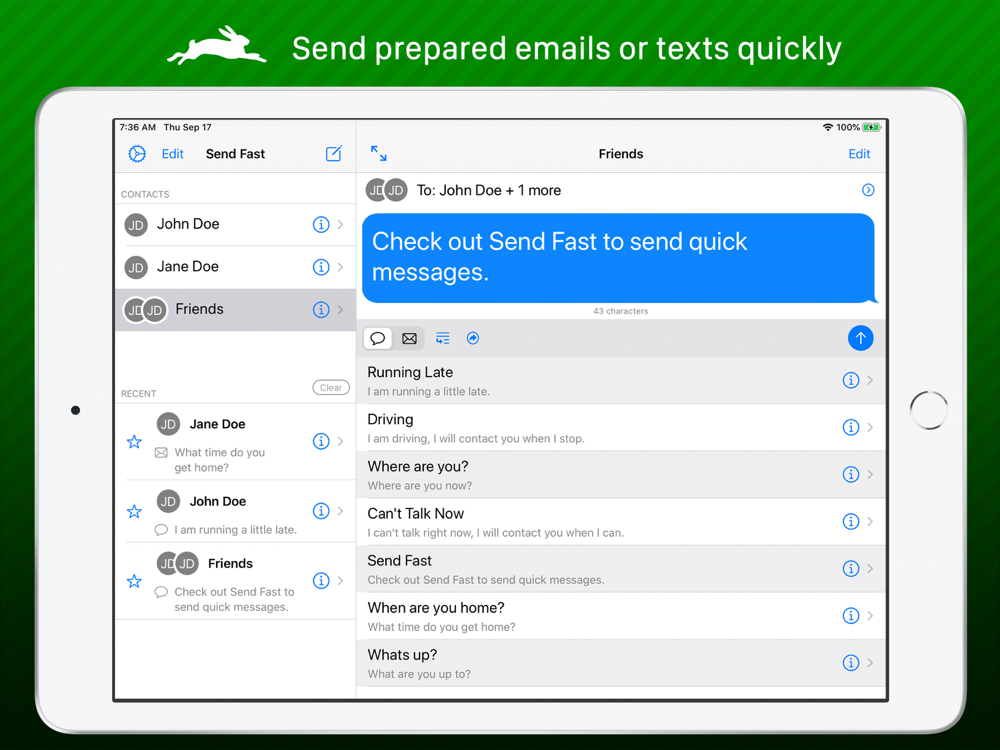Open the settings gear icon
Screen dimensions: 1000x750
pos(137,154)
